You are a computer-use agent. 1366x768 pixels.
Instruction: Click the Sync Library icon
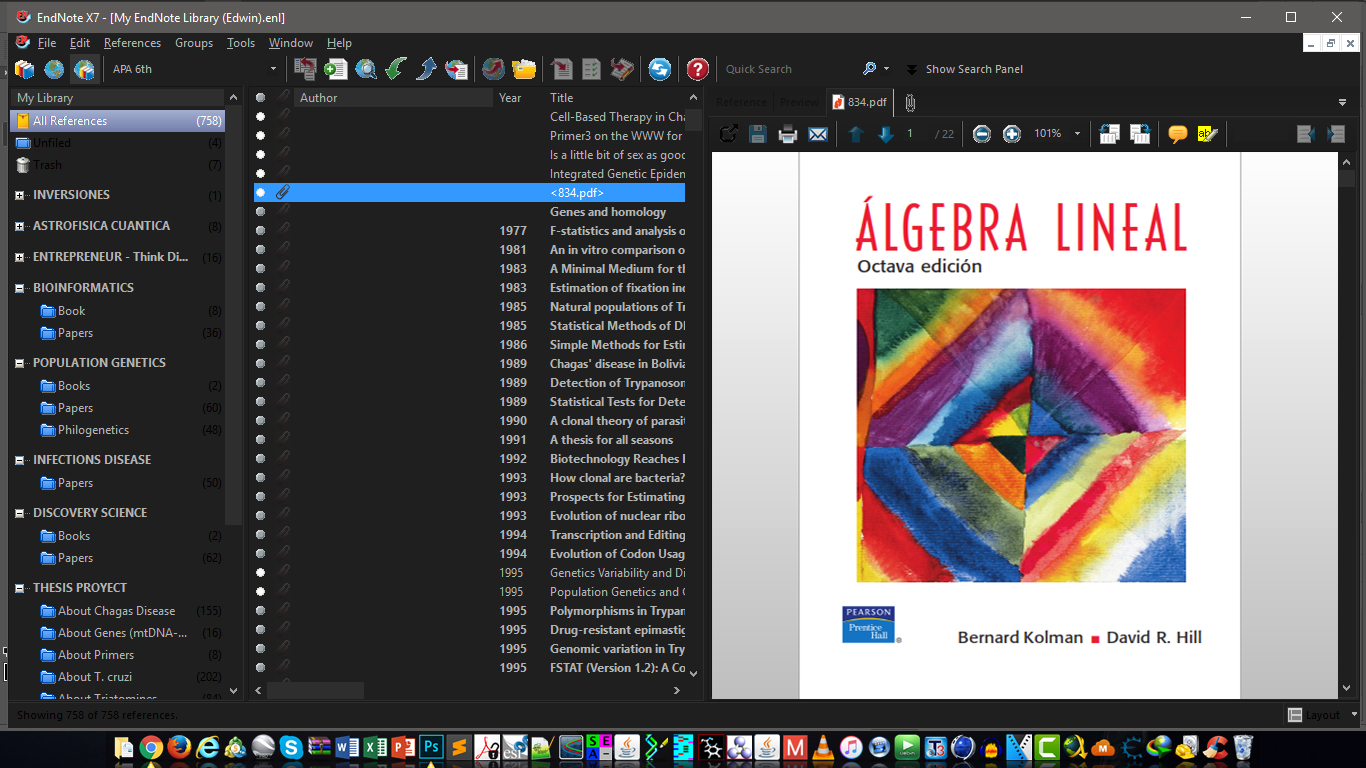click(x=660, y=69)
